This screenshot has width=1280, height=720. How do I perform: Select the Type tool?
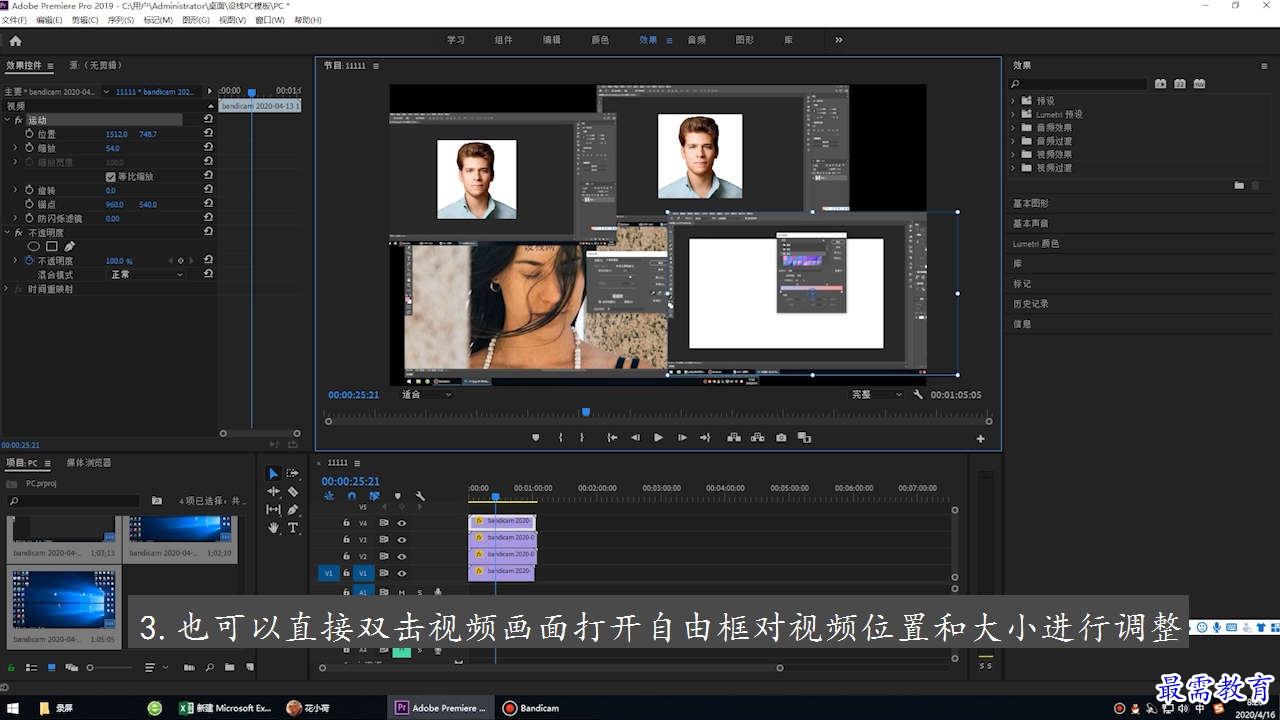point(293,527)
